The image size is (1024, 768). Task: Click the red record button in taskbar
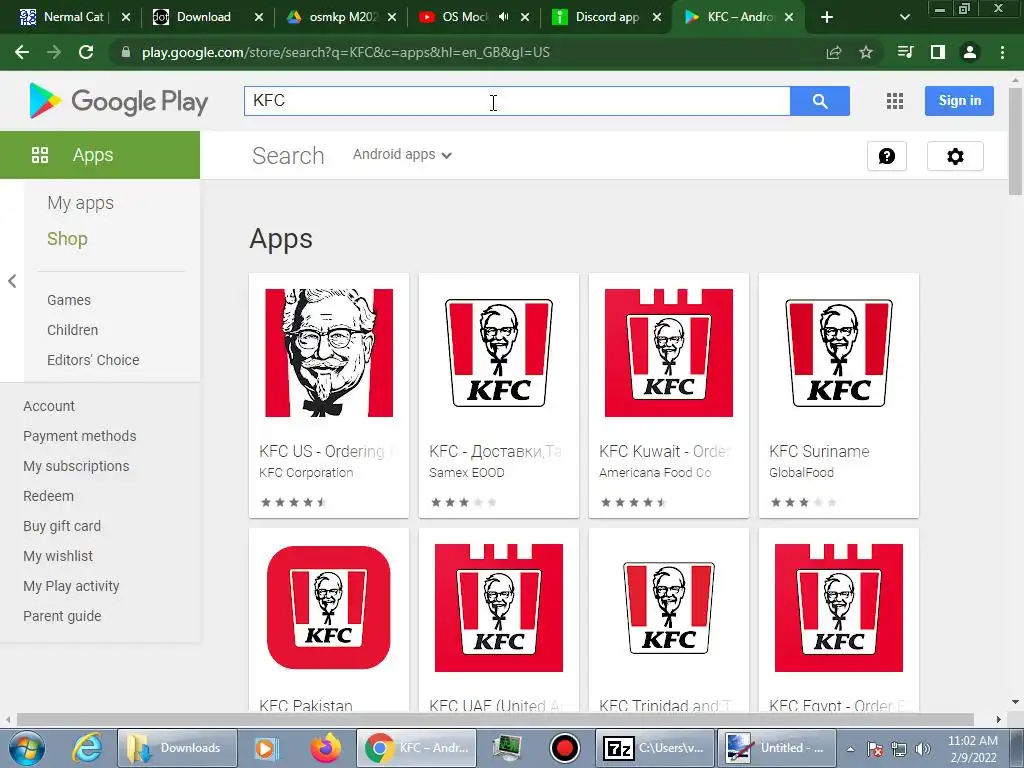565,748
